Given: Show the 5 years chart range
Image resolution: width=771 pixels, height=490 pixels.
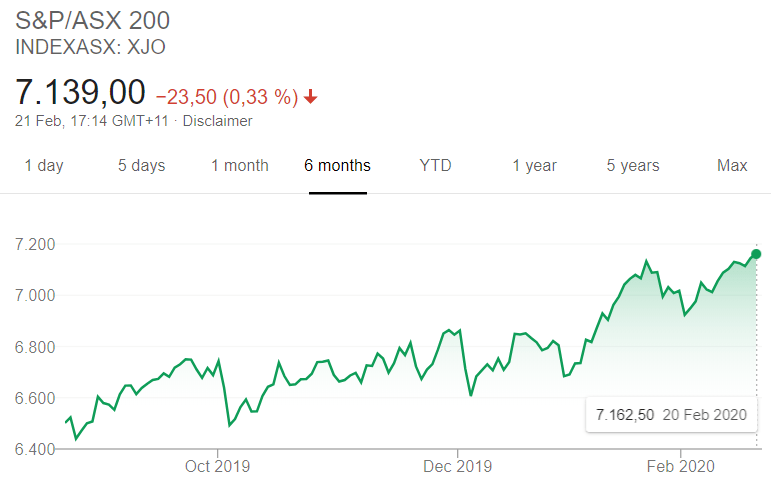Looking at the screenshot, I should (633, 166).
